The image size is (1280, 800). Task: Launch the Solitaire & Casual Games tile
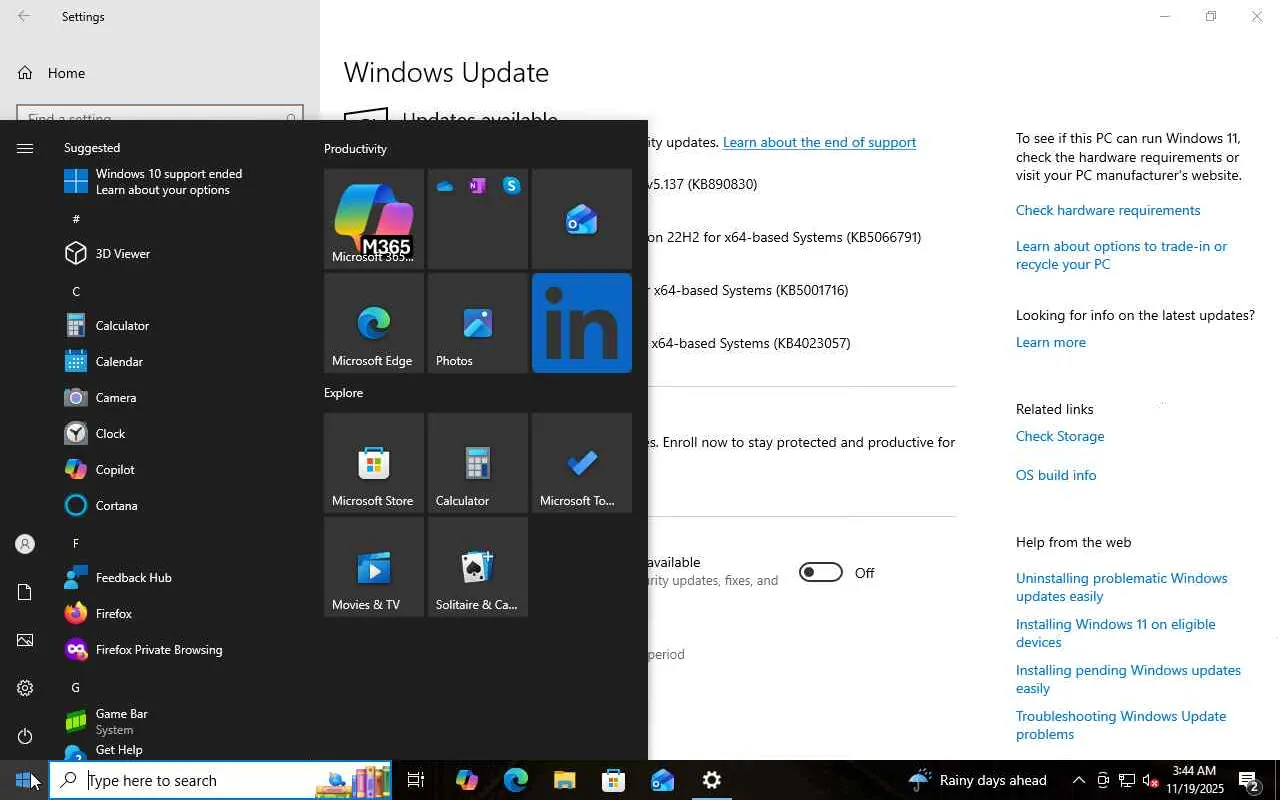pyautogui.click(x=478, y=567)
